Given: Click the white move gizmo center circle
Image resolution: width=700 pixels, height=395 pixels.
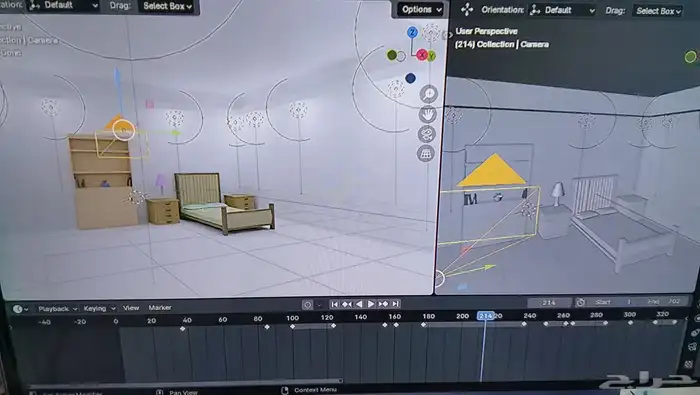Looking at the screenshot, I should (x=124, y=130).
